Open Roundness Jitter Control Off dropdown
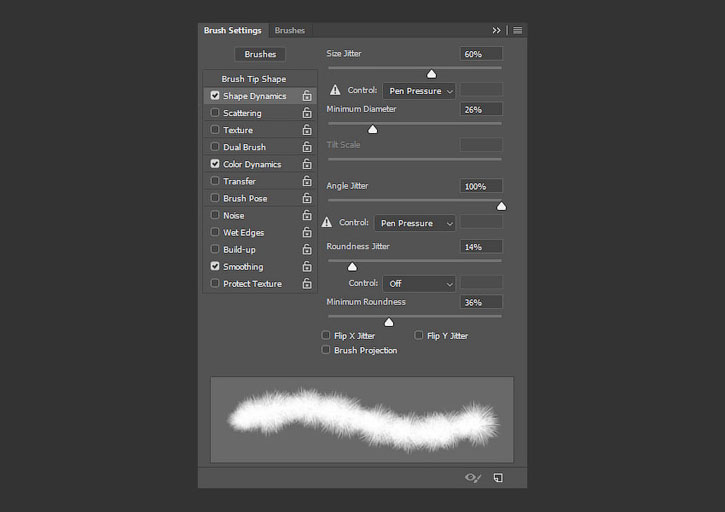 coord(419,284)
